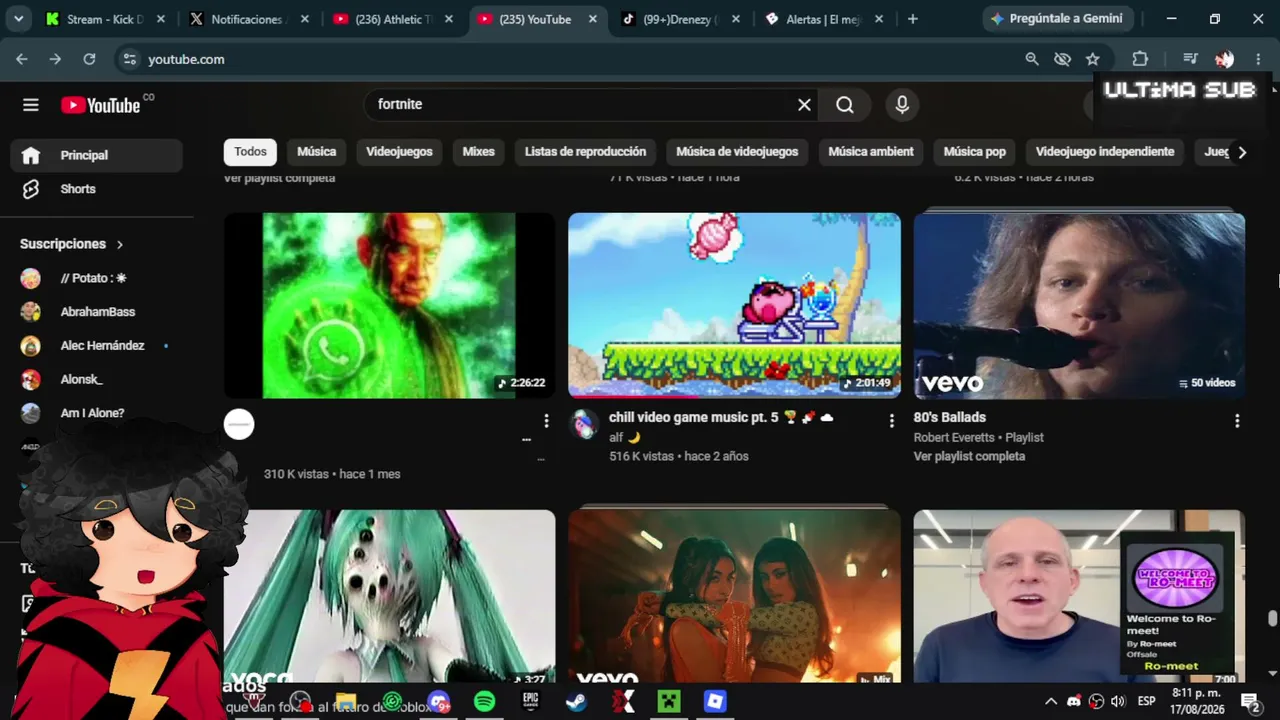Open the AbrahamBass subscription channel
The image size is (1280, 720).
97,312
